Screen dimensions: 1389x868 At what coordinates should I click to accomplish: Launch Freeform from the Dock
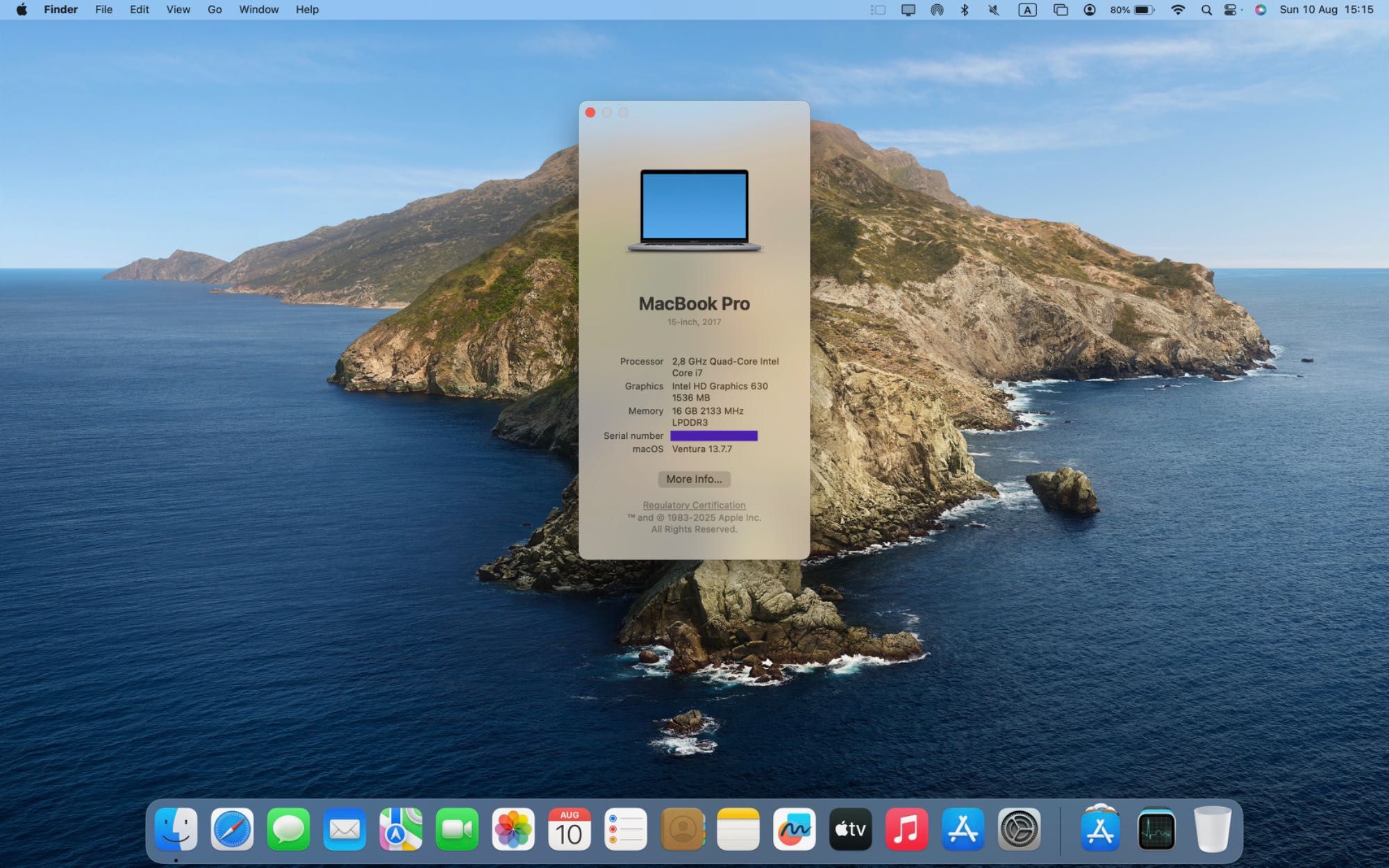click(x=795, y=829)
